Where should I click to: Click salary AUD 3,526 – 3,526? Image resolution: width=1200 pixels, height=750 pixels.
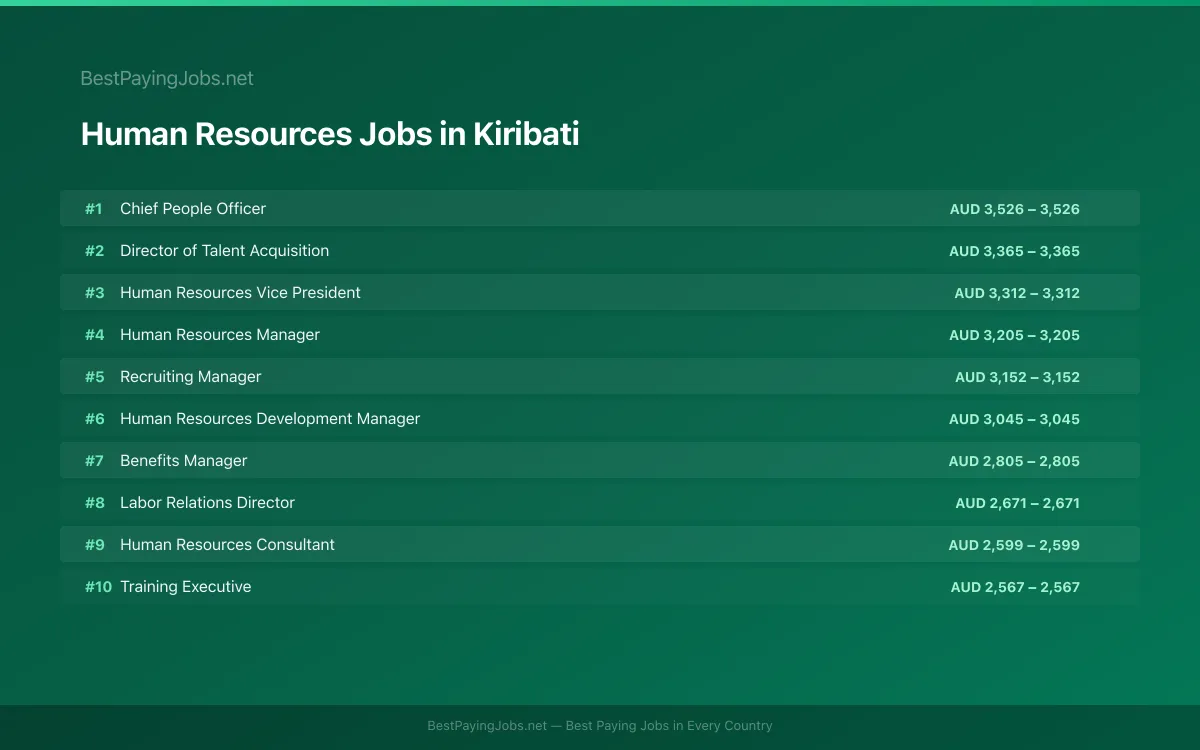(1015, 209)
